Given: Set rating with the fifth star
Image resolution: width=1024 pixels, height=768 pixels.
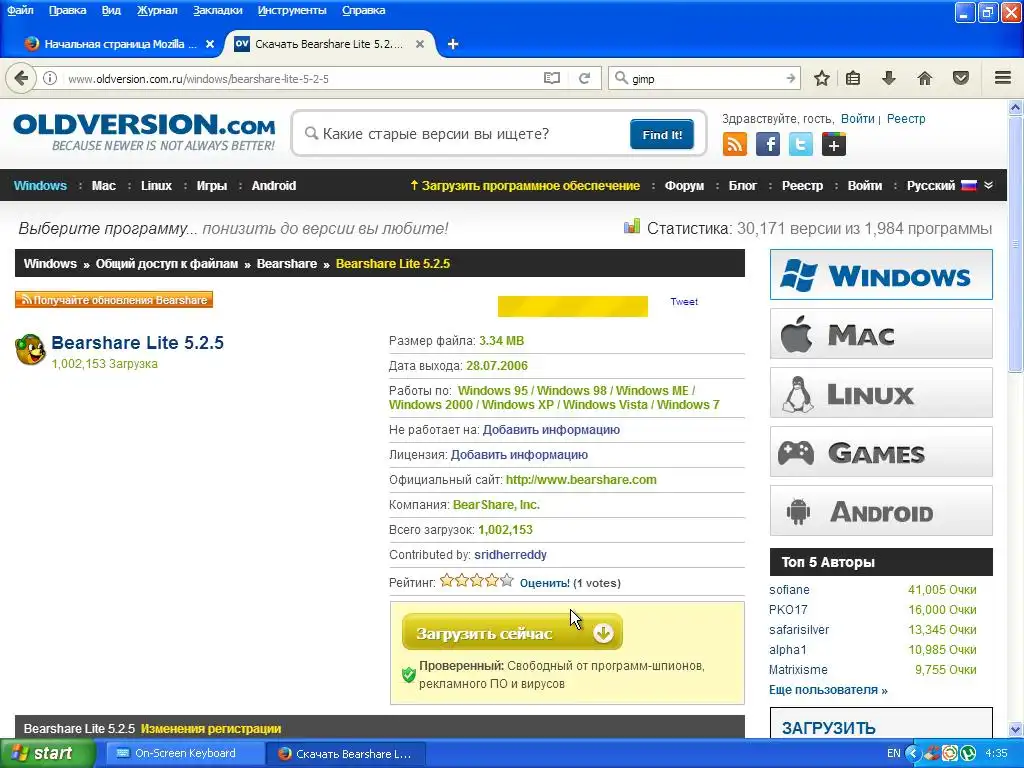Looking at the screenshot, I should tap(507, 580).
